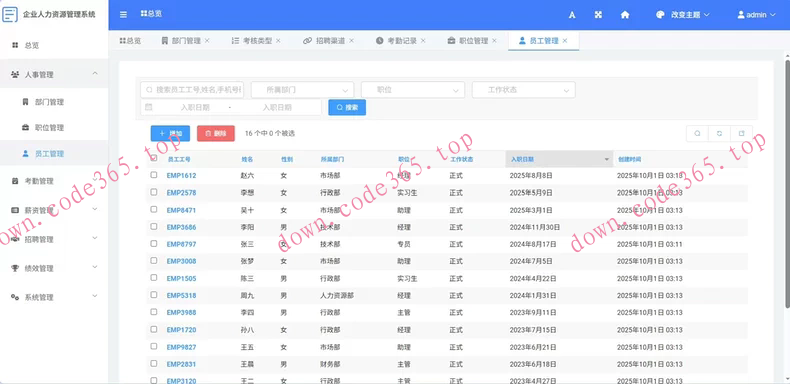This screenshot has width=790, height=384.
Task: Switch to the 总览 tab
Action: [x=130, y=41]
